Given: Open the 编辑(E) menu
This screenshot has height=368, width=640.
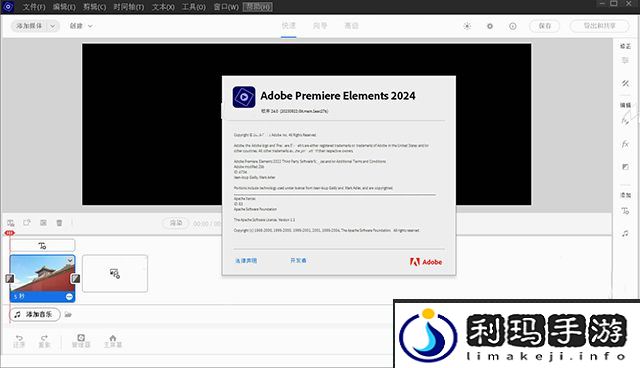Looking at the screenshot, I should [64, 7].
